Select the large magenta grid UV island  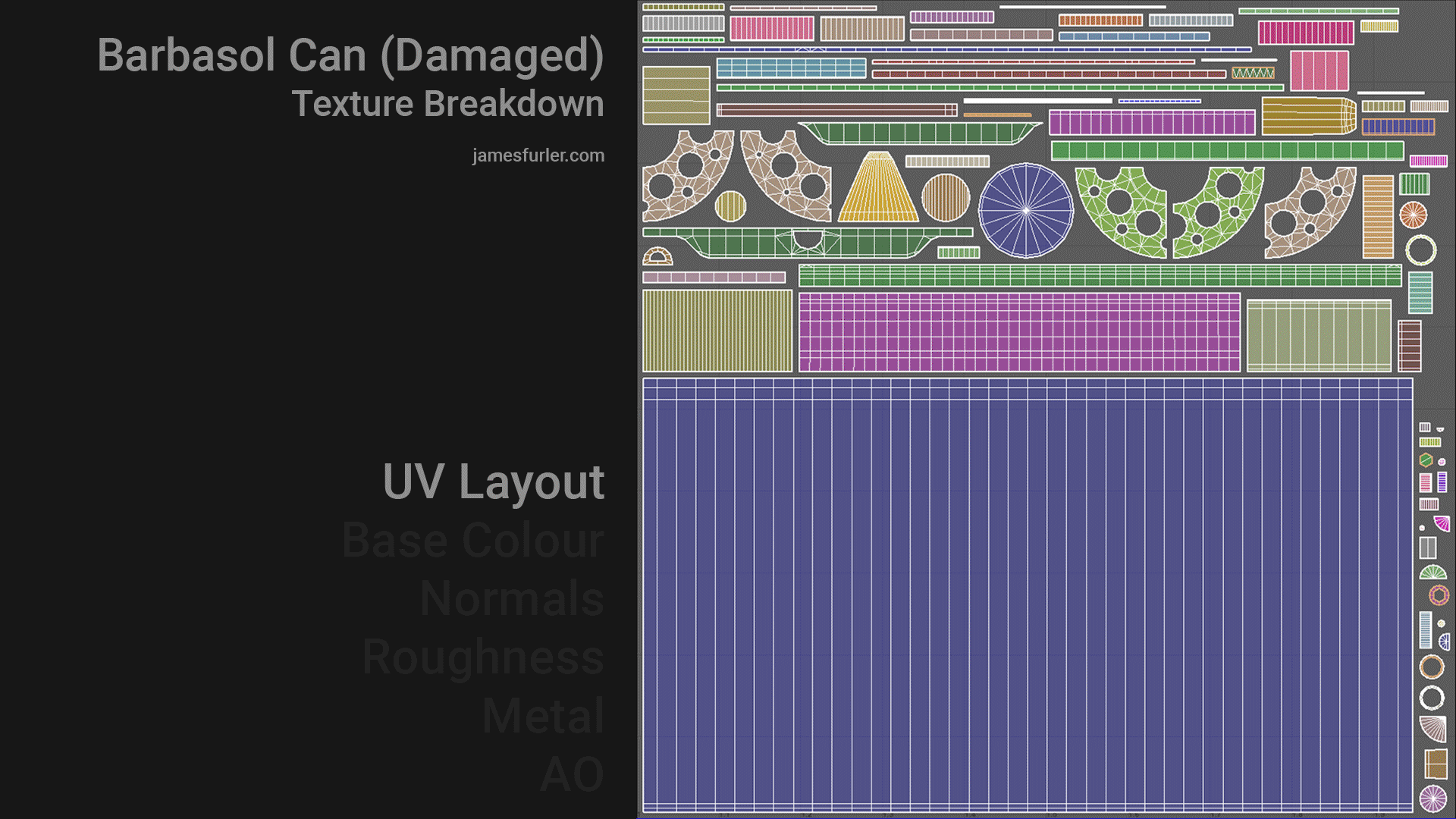pyautogui.click(x=1019, y=332)
